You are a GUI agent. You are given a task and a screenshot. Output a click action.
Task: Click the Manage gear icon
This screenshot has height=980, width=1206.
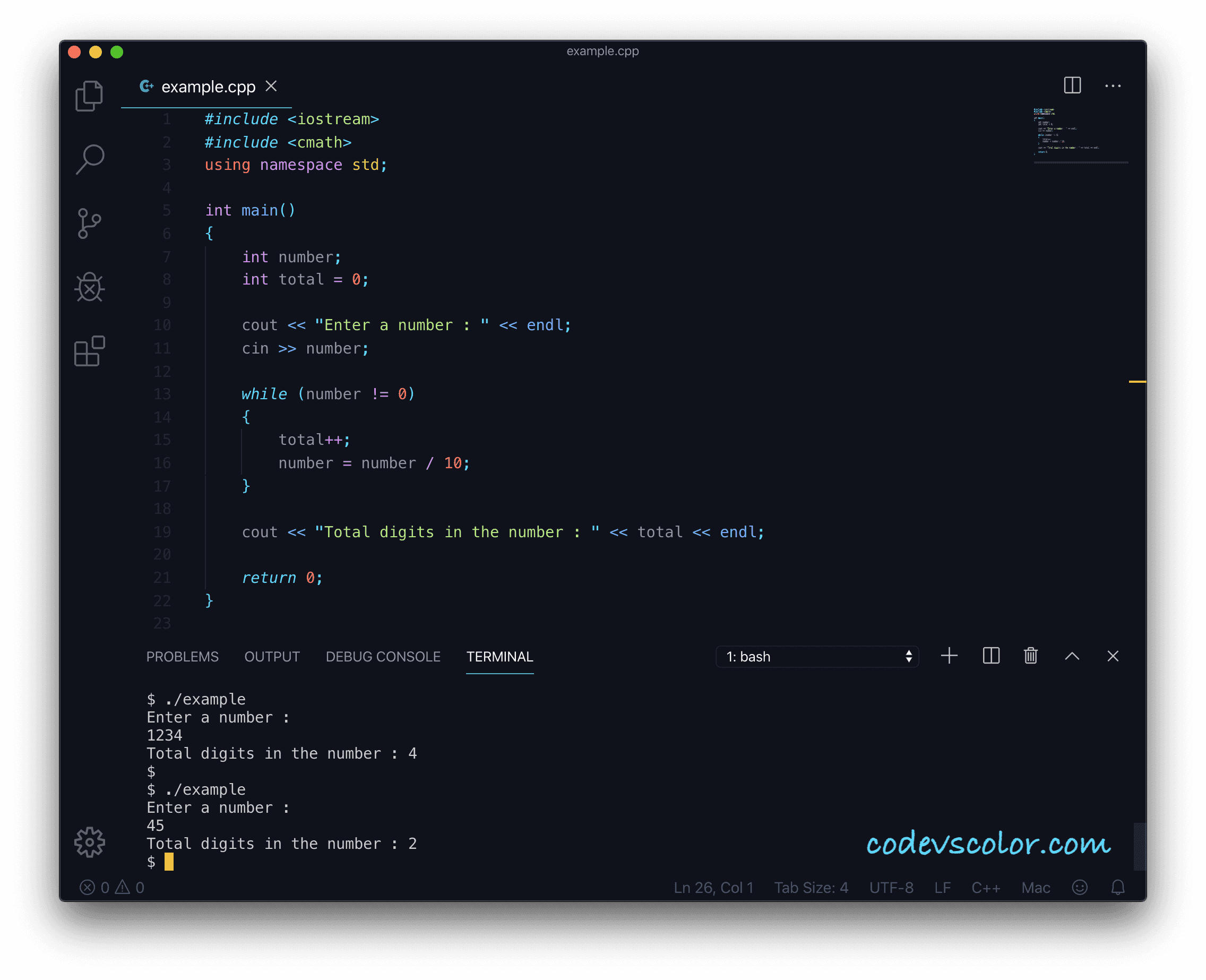(89, 843)
